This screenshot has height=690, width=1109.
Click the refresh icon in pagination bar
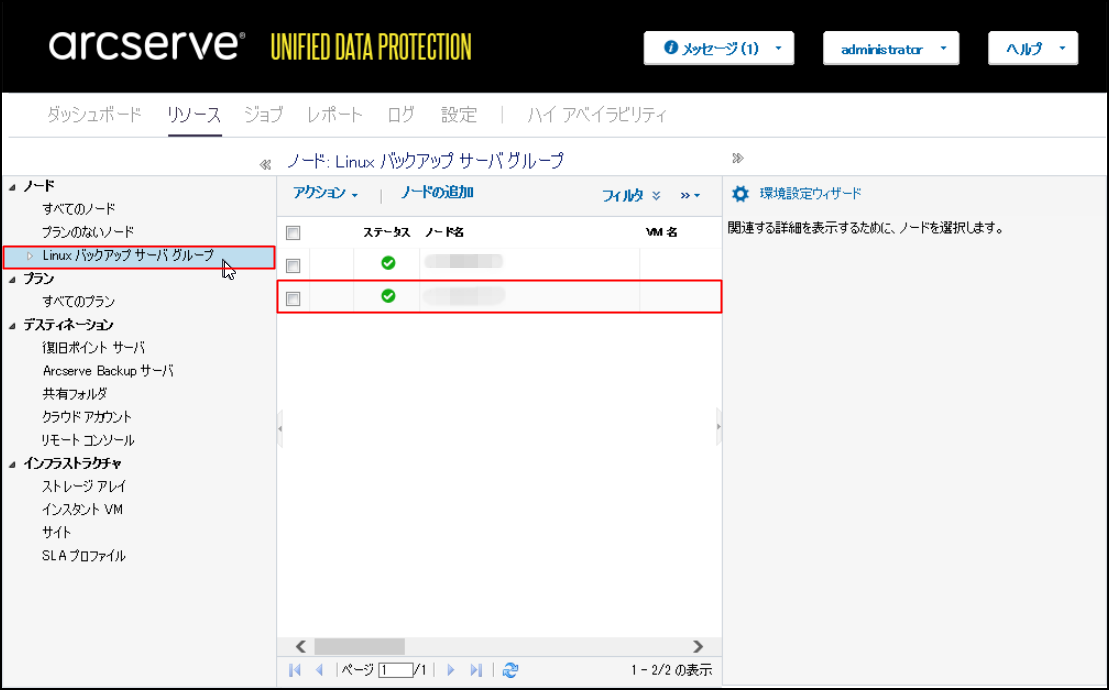click(x=510, y=670)
